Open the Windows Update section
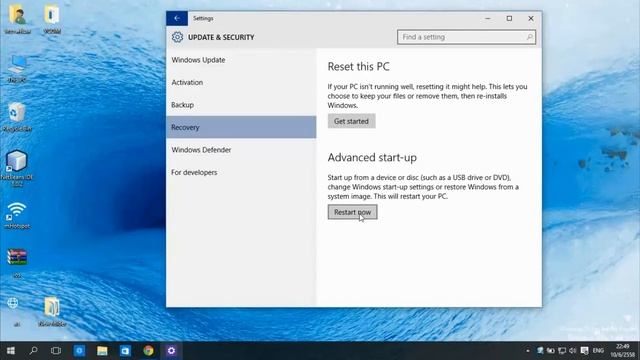 (241, 60)
